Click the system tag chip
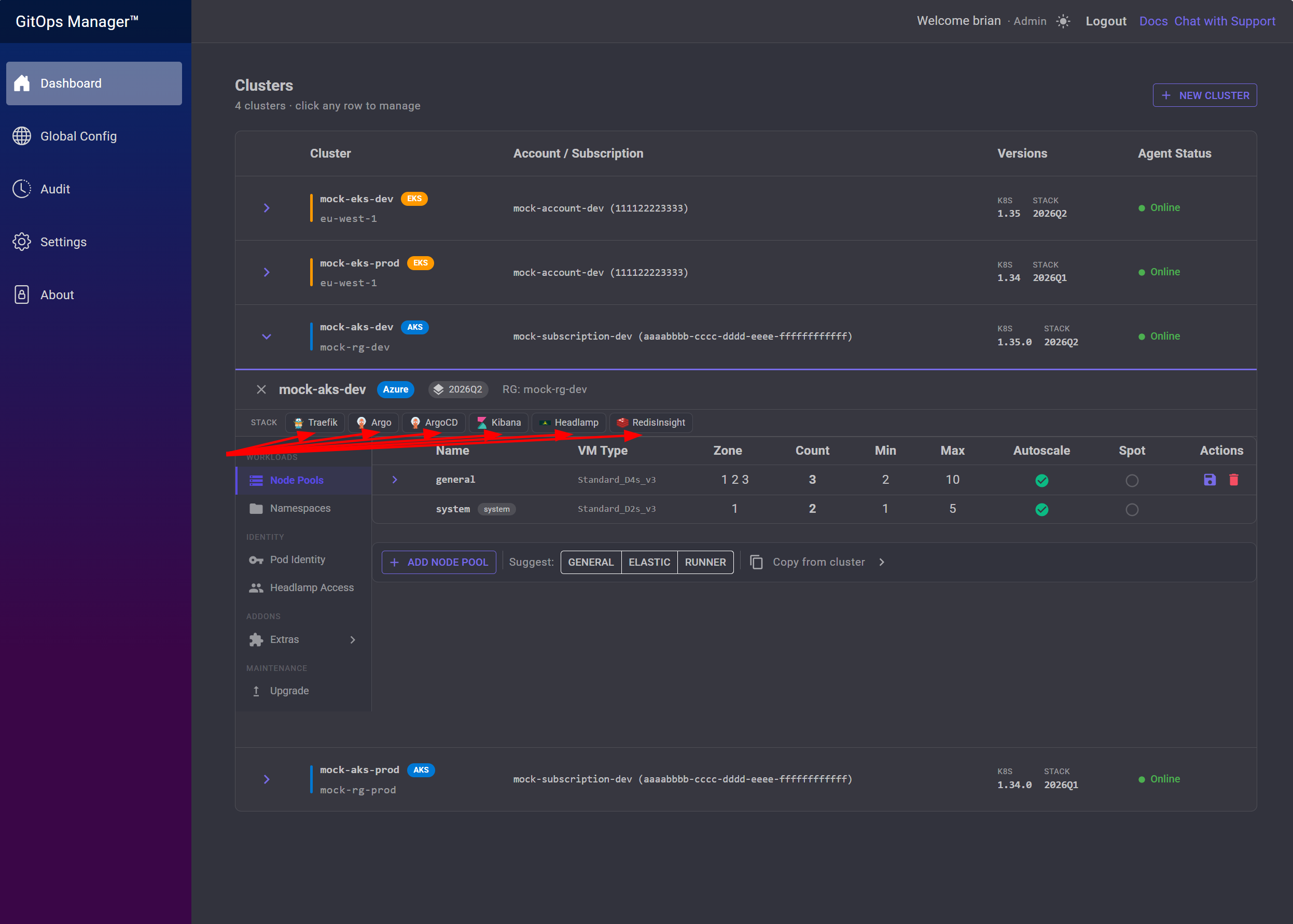 pos(496,509)
